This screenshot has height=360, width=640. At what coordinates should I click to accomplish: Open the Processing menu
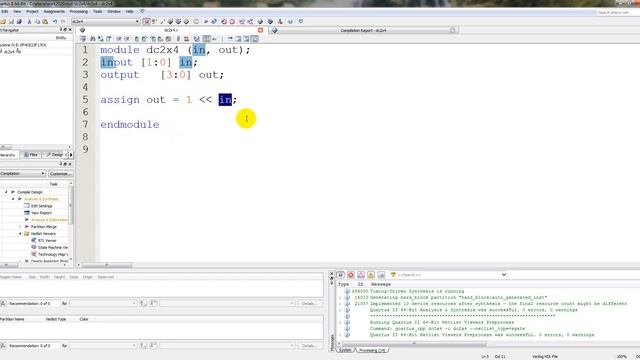click(79, 11)
